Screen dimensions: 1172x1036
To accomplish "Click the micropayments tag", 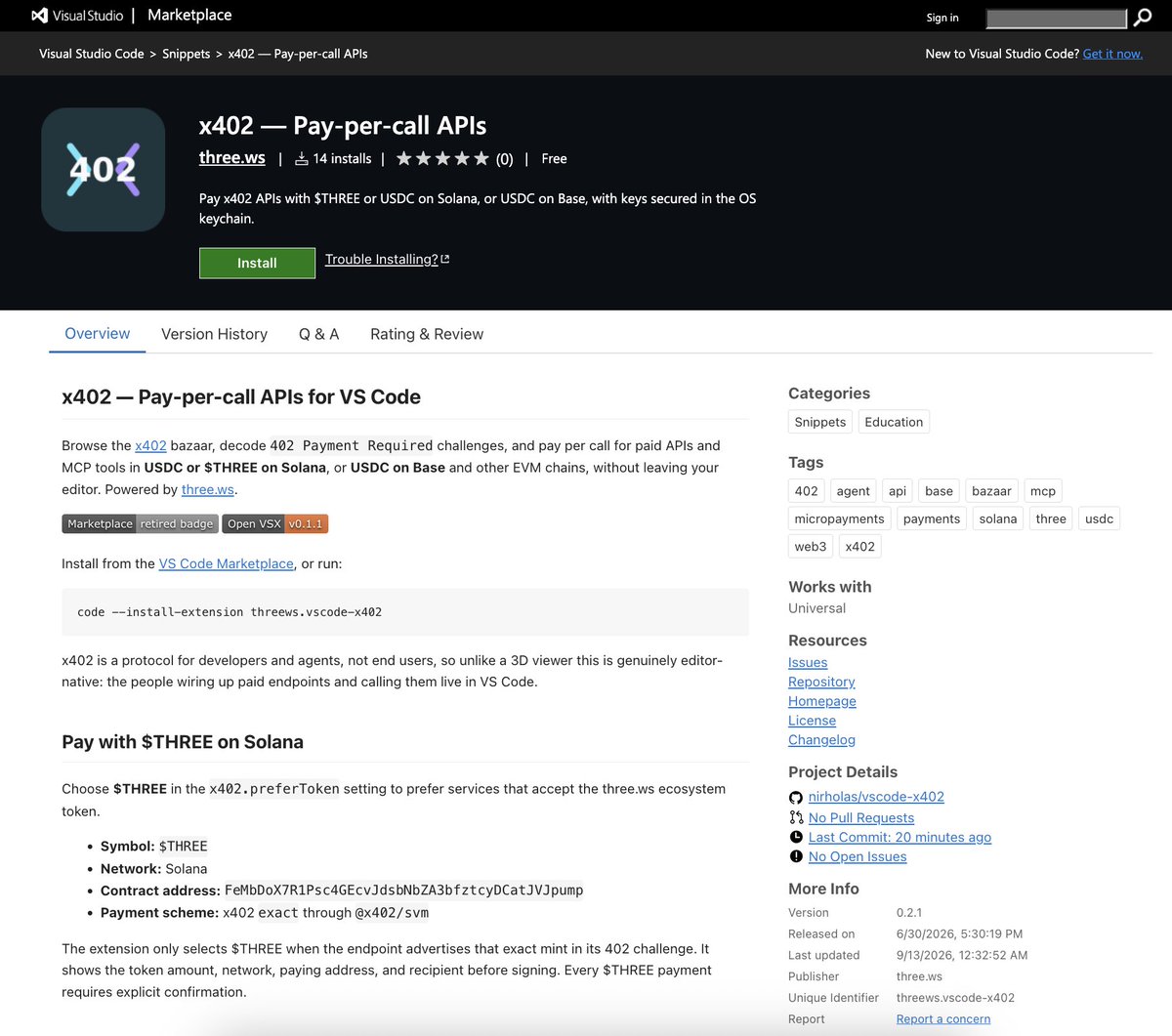I will [840, 518].
